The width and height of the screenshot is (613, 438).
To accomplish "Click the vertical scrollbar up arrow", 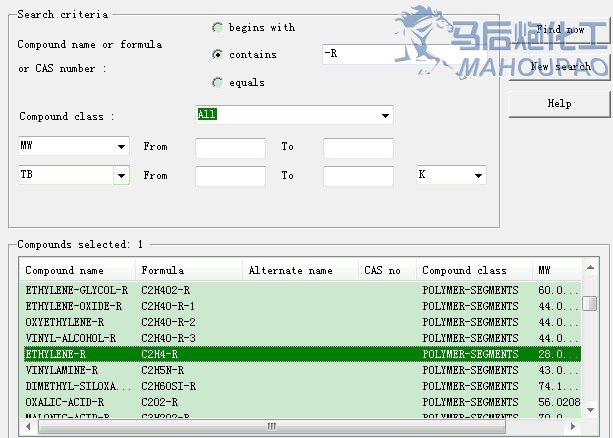I will pos(590,268).
